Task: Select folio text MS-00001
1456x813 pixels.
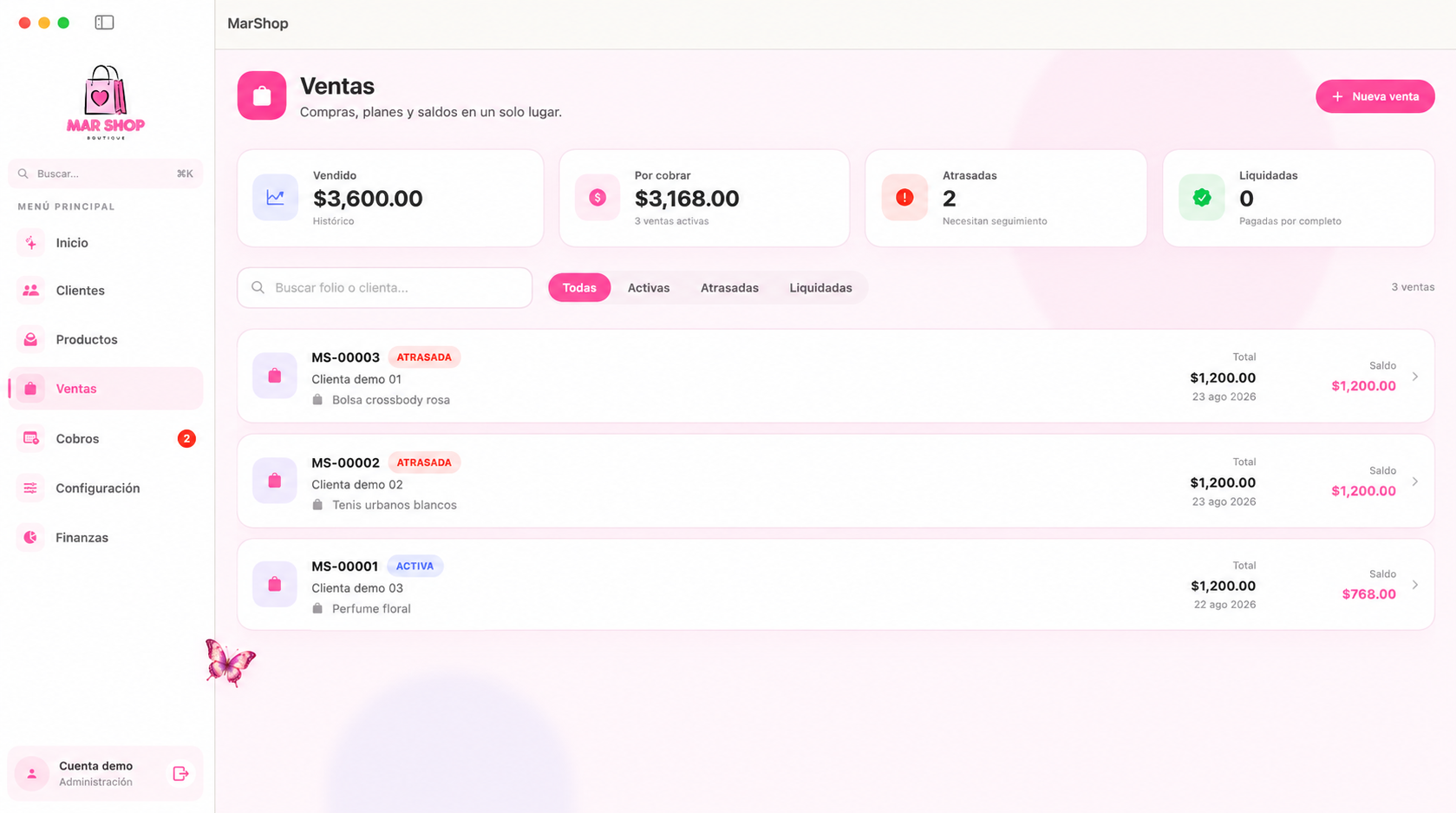Action: point(344,566)
